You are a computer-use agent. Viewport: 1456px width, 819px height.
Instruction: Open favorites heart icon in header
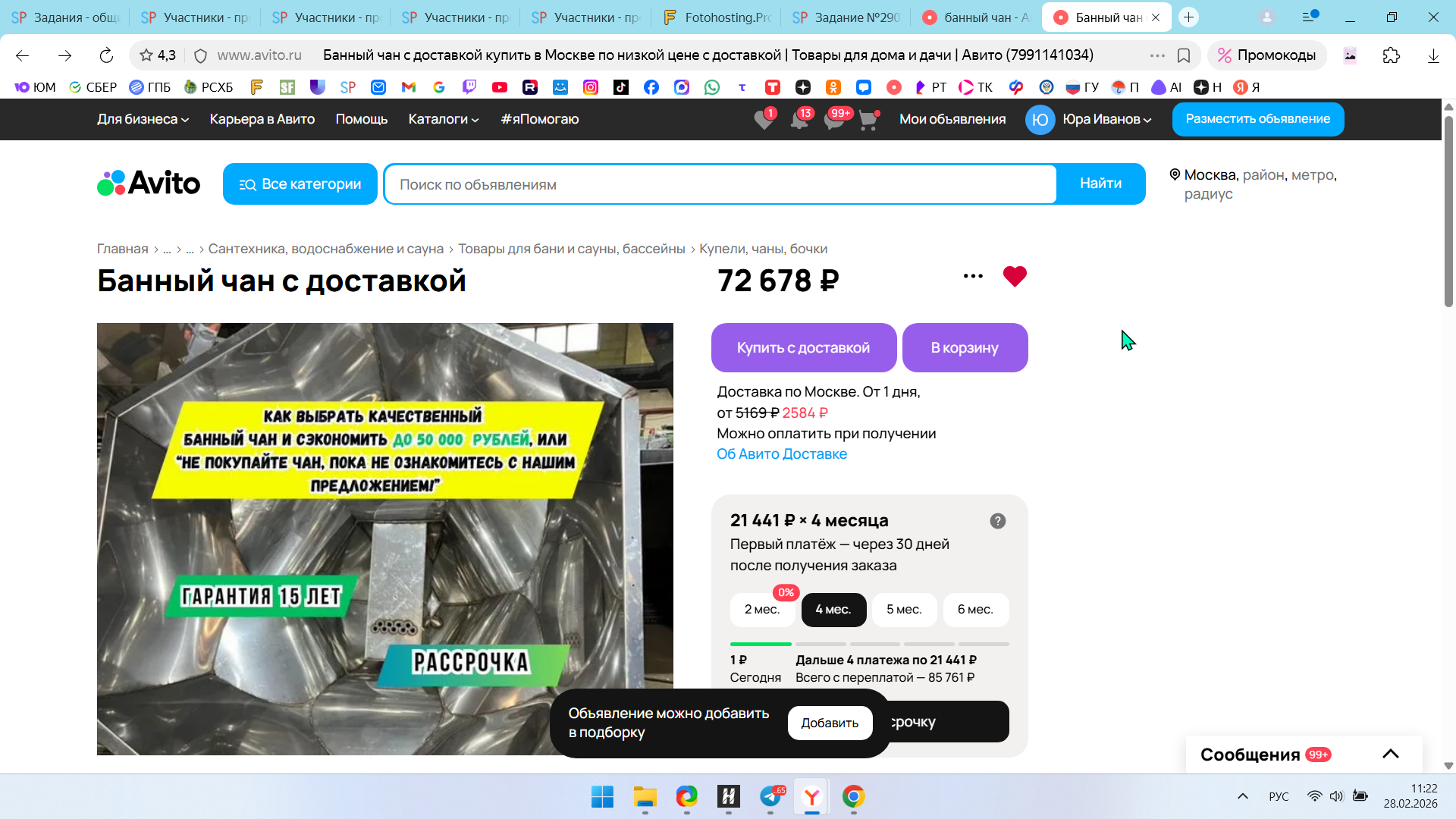pos(764,120)
